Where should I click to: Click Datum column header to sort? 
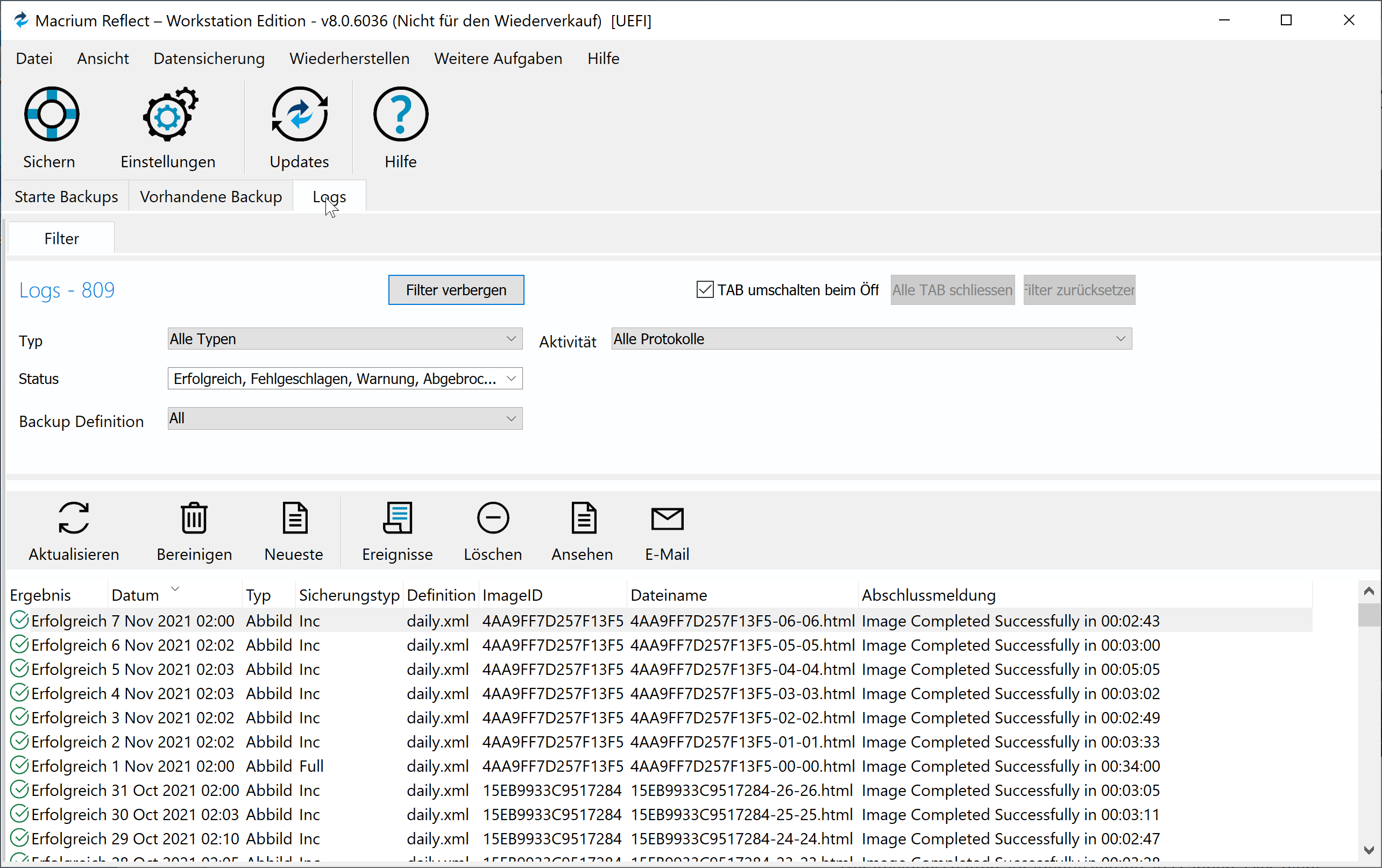(x=136, y=595)
